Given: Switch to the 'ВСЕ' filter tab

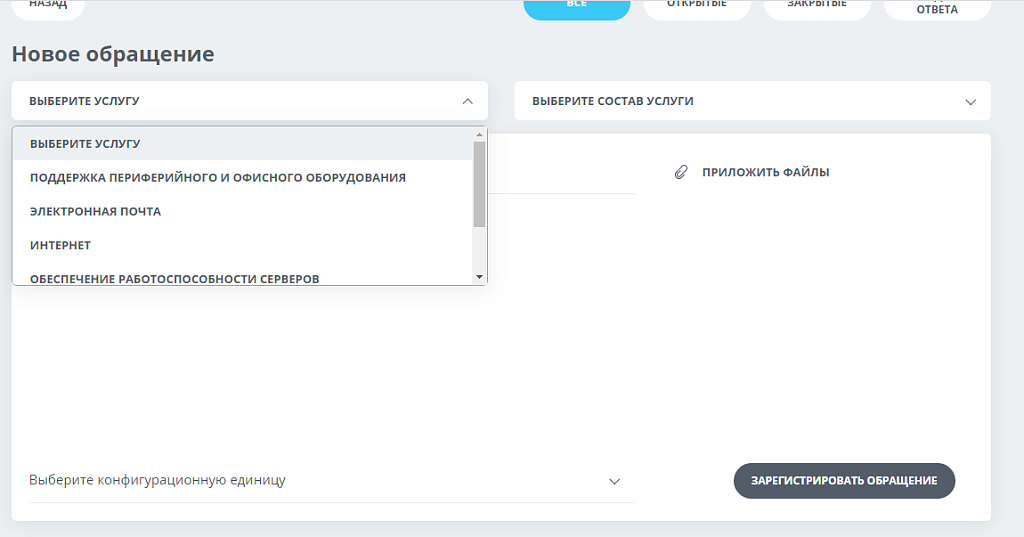Looking at the screenshot, I should coord(577,6).
